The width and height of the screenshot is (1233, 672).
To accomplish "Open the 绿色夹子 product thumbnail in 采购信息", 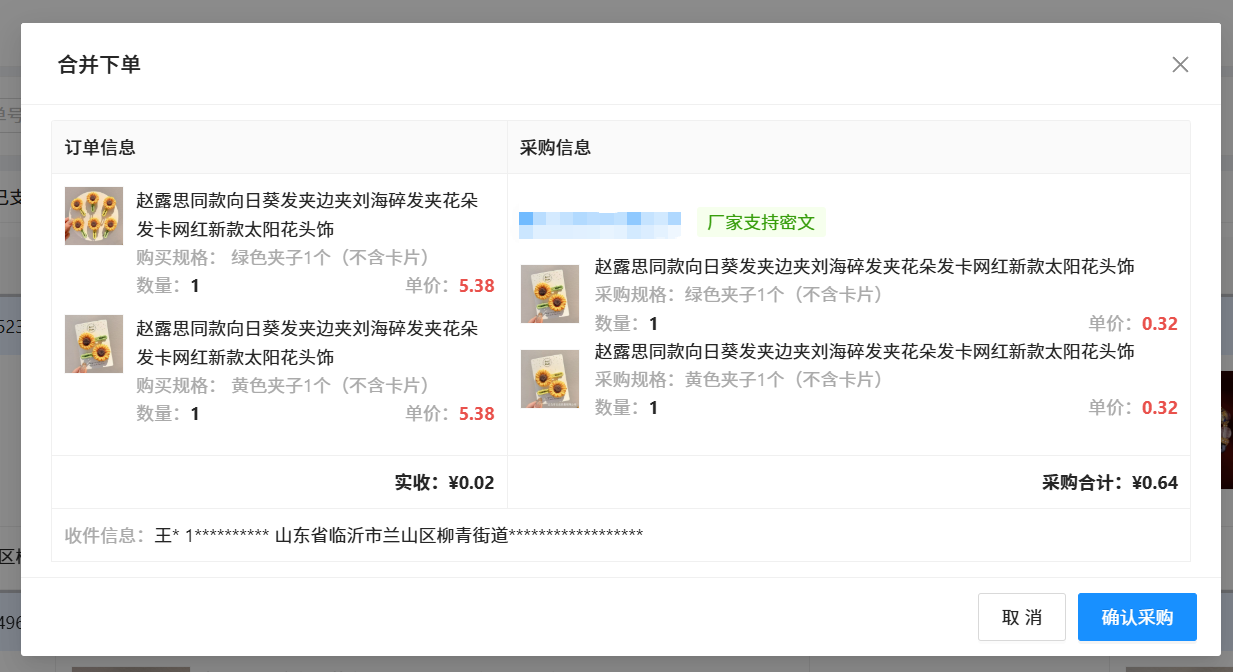I will (x=550, y=294).
